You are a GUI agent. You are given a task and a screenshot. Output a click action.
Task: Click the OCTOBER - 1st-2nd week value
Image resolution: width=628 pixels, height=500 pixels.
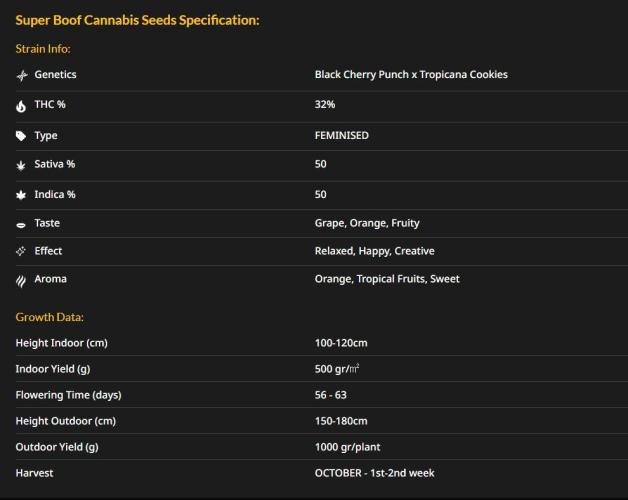374,473
